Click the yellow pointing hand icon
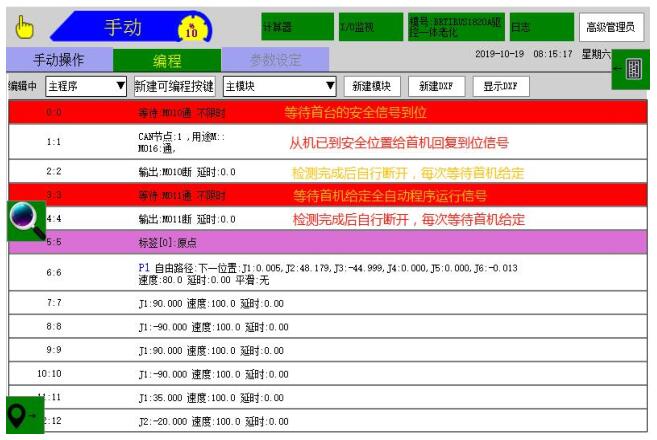This screenshot has height=440, width=657. pos(24,27)
